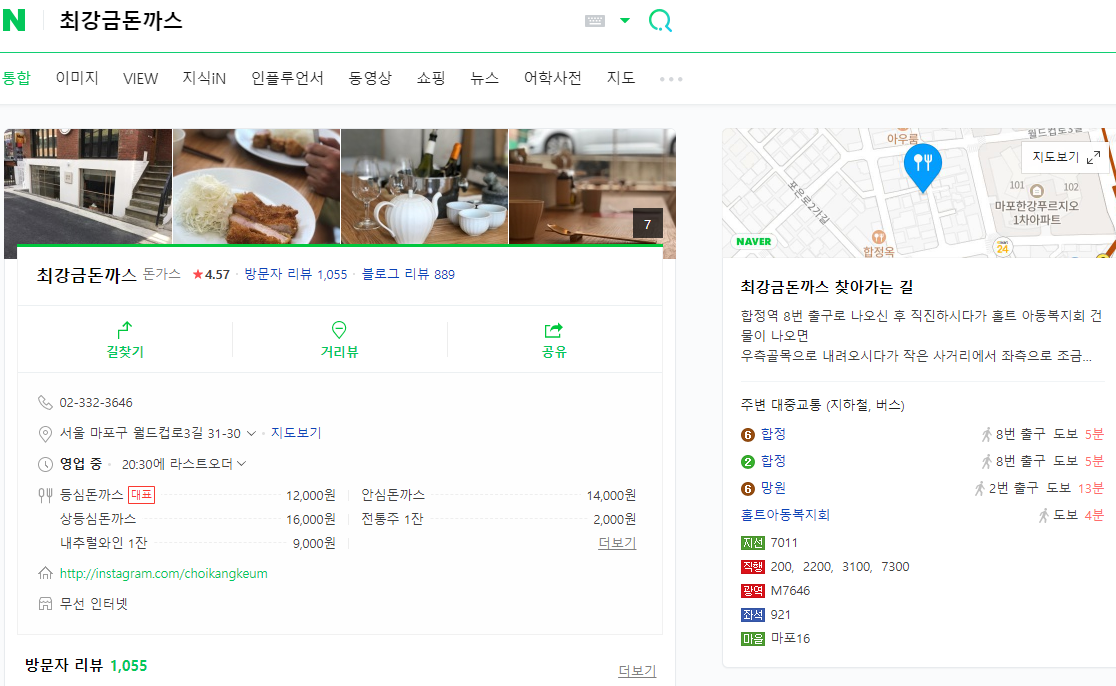Open the 망원 station link
Screen dimensions: 1116x686
pyautogui.click(x=773, y=488)
